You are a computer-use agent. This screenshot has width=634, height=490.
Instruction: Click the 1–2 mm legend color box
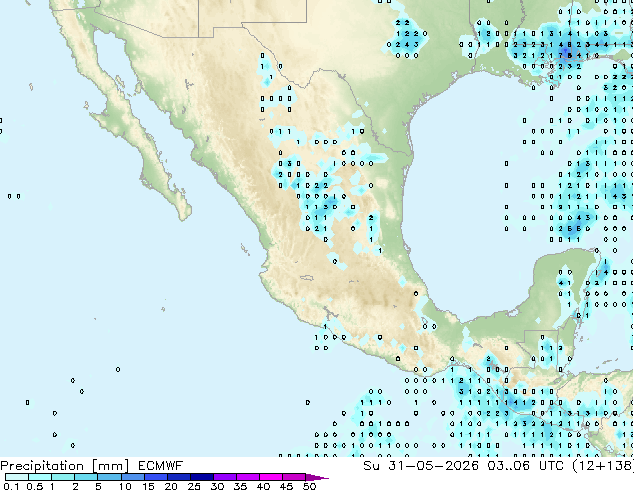63,477
